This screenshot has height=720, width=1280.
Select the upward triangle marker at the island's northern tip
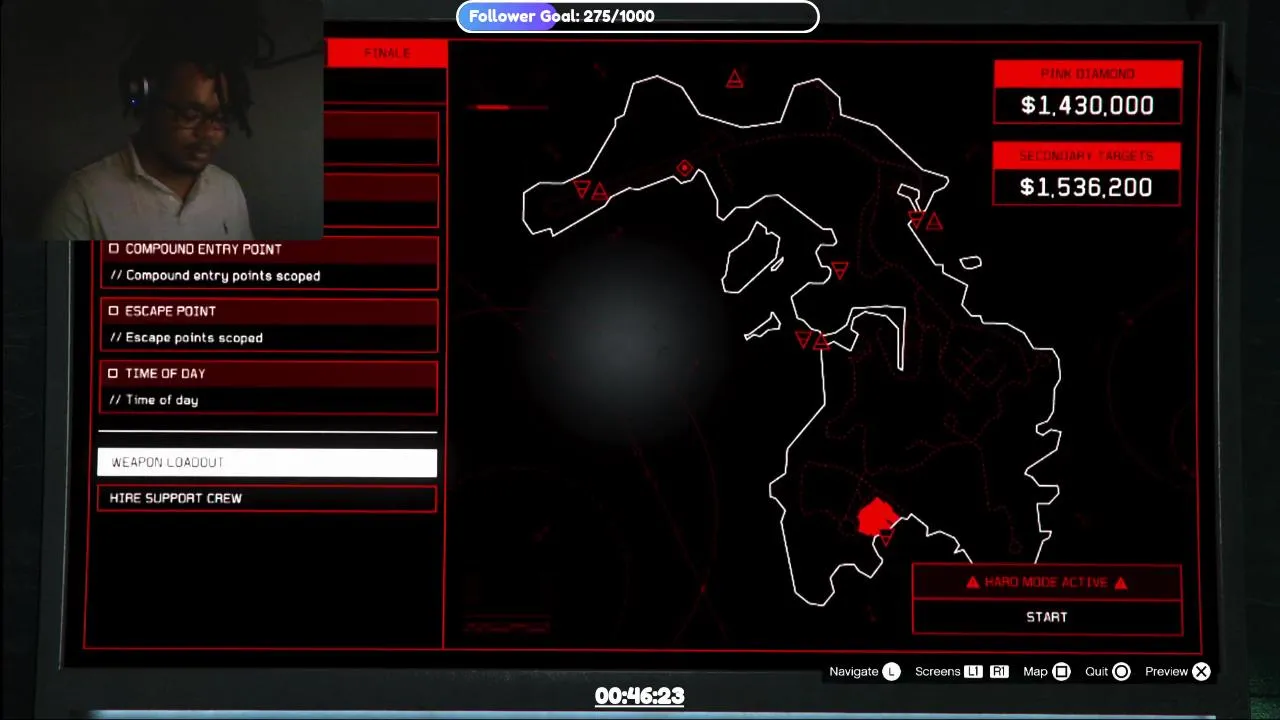735,78
